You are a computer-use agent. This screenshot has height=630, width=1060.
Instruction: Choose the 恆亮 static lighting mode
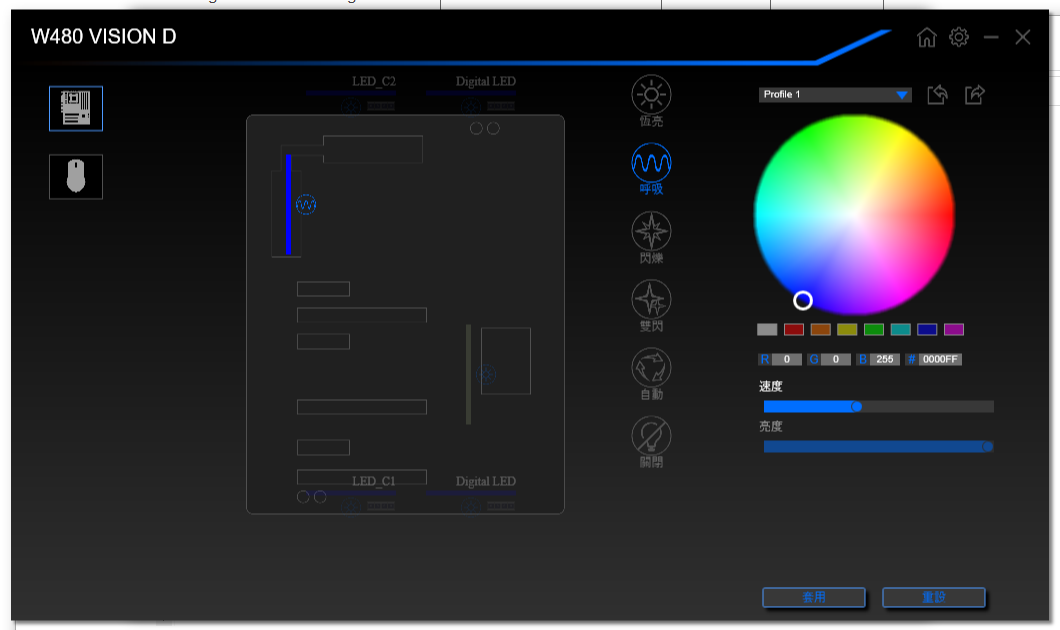click(651, 101)
